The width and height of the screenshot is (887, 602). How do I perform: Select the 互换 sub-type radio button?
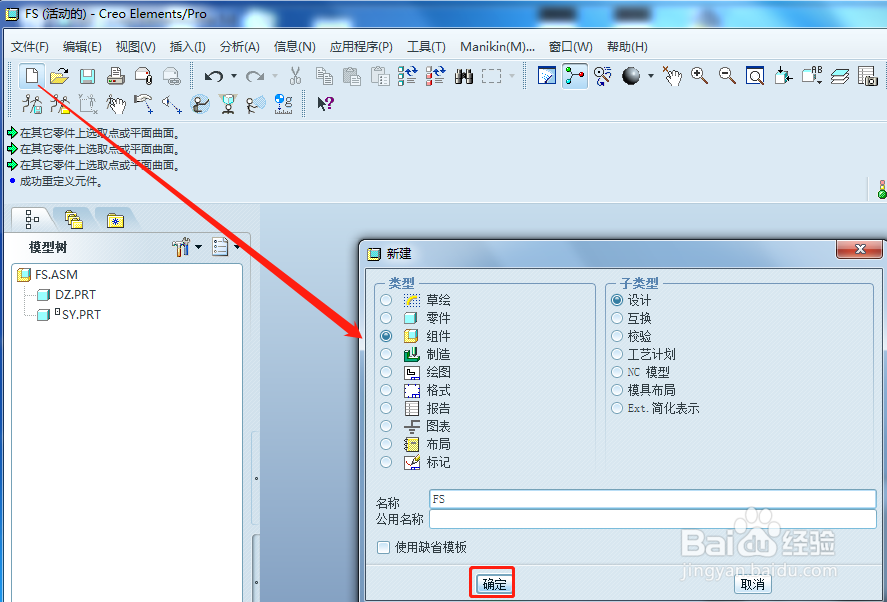[617, 318]
